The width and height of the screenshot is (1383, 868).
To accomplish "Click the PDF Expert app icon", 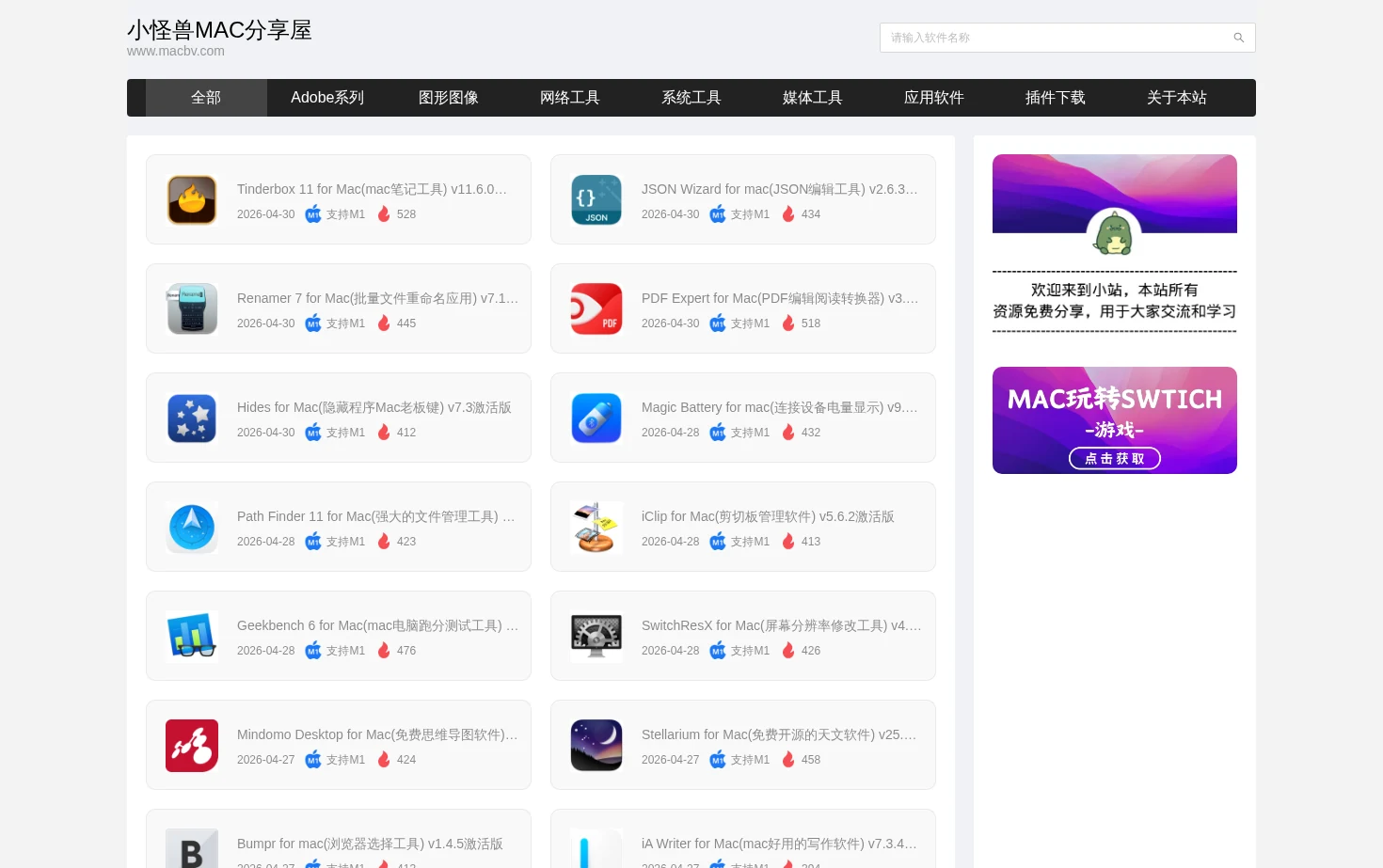I will point(596,308).
